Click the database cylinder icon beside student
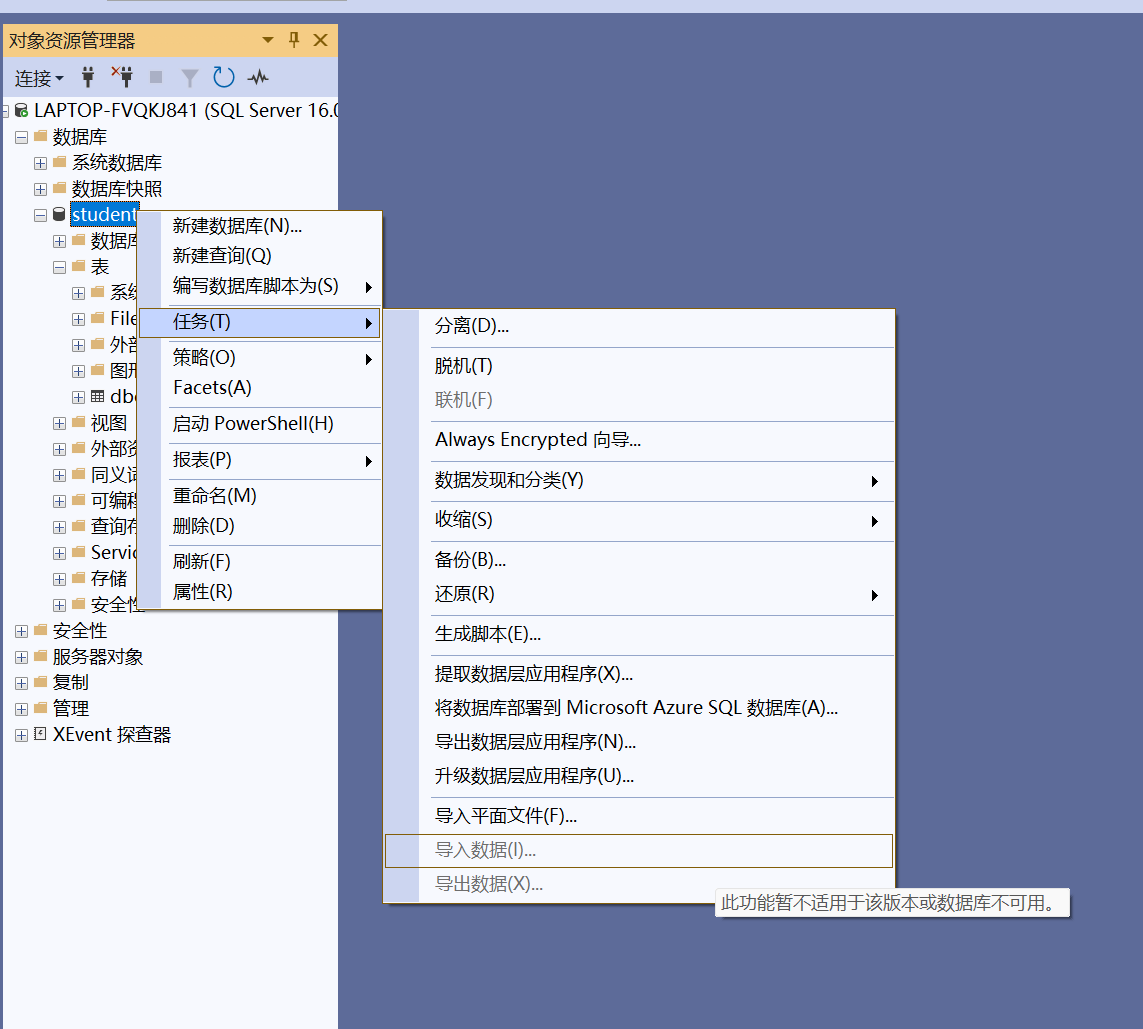 click(58, 214)
